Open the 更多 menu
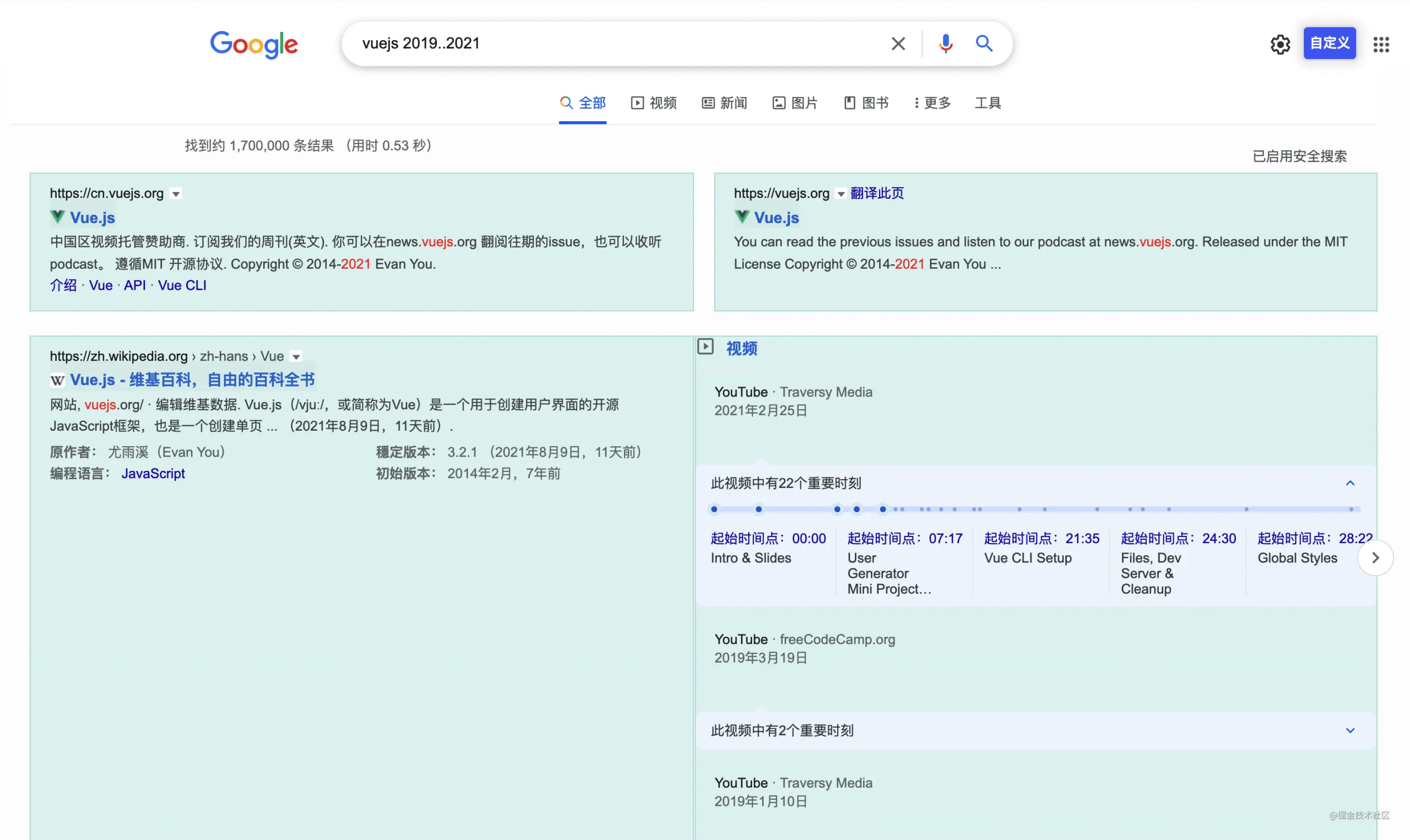Screen dimensions: 1410x840 tap(932, 103)
